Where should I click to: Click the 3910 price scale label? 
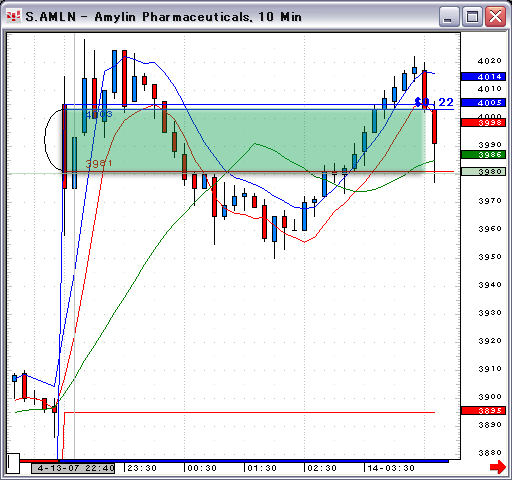coord(490,369)
